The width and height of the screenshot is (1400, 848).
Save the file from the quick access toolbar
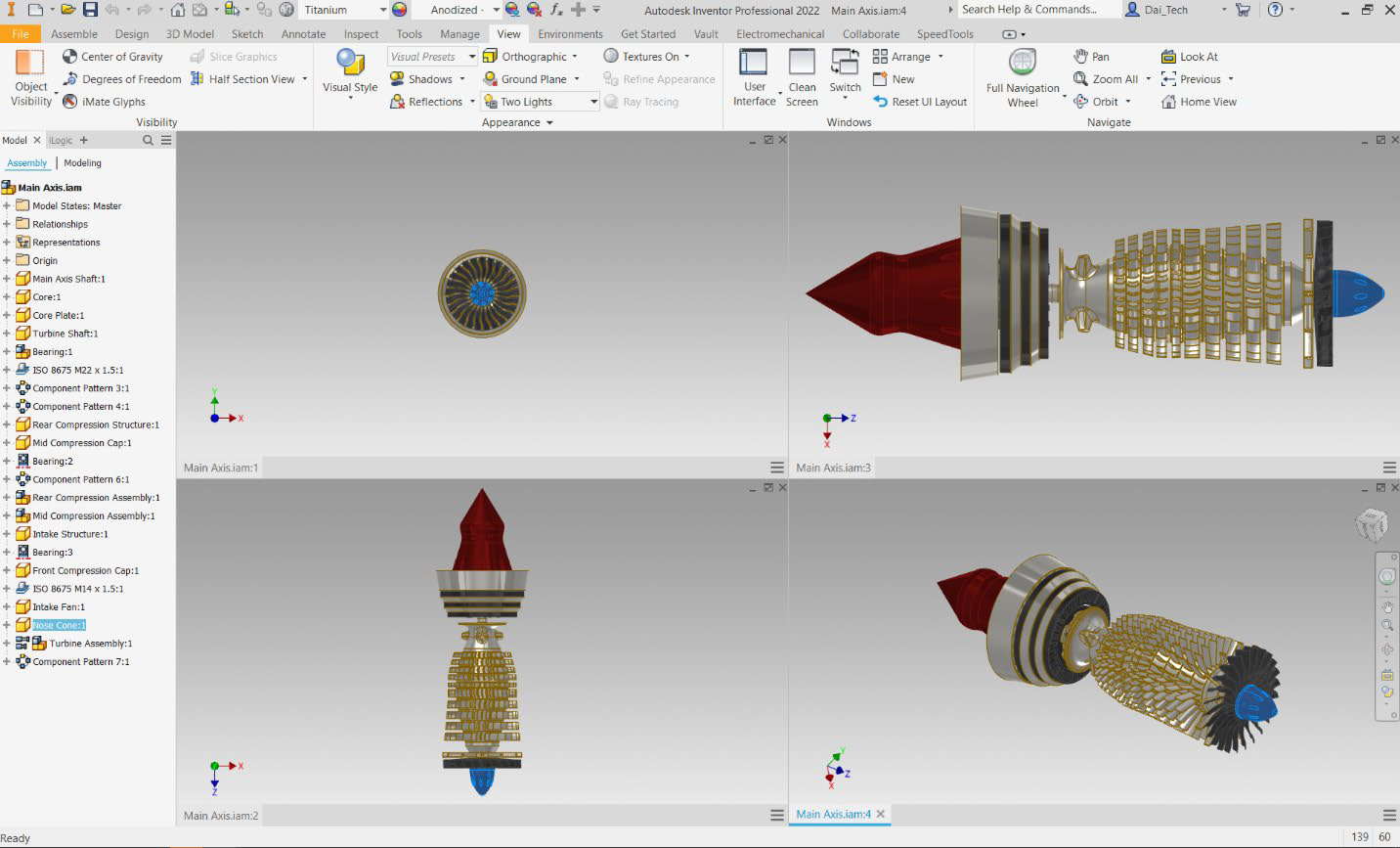click(x=90, y=10)
